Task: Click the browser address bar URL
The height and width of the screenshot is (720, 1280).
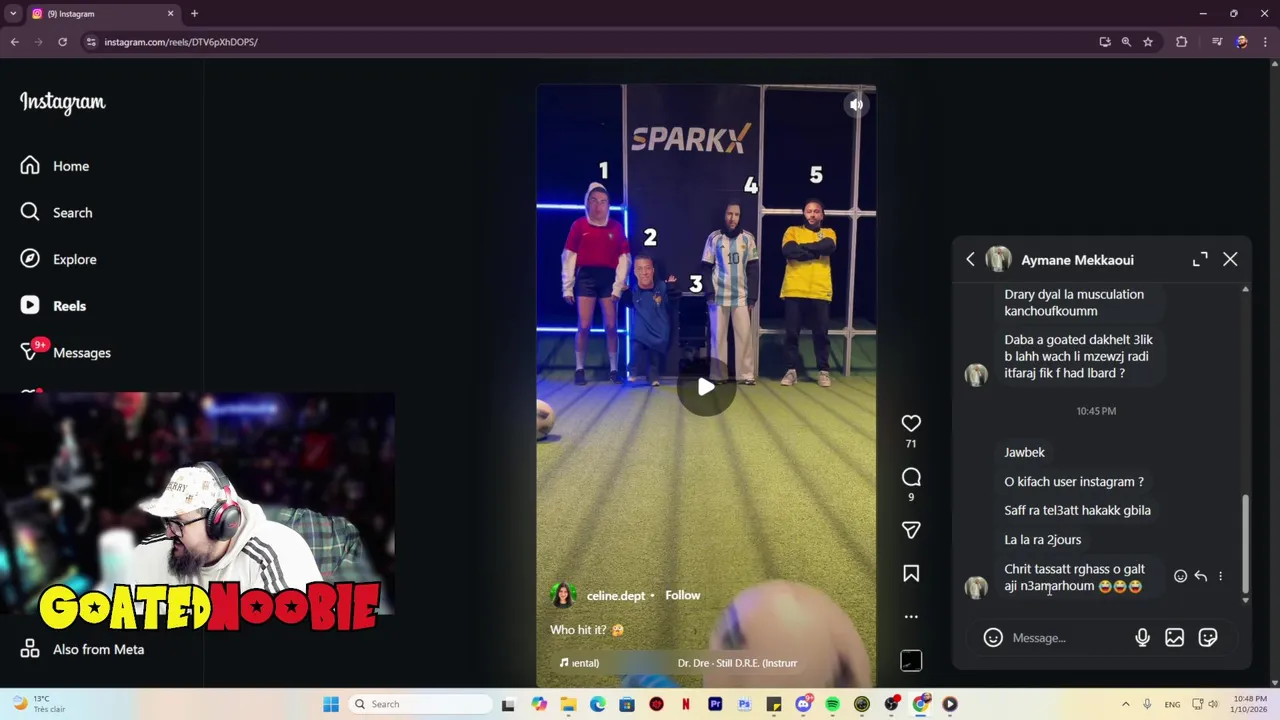Action: coord(181,42)
